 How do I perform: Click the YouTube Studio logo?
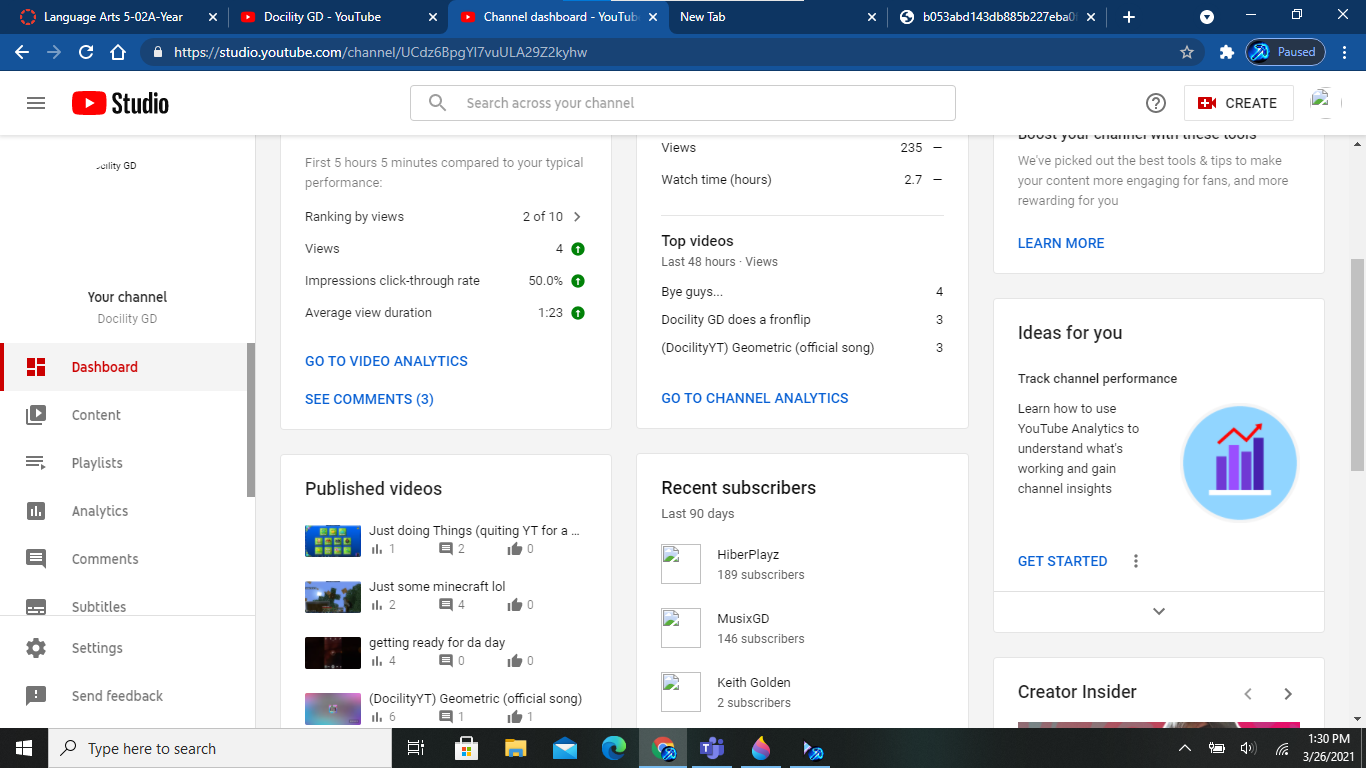(120, 103)
